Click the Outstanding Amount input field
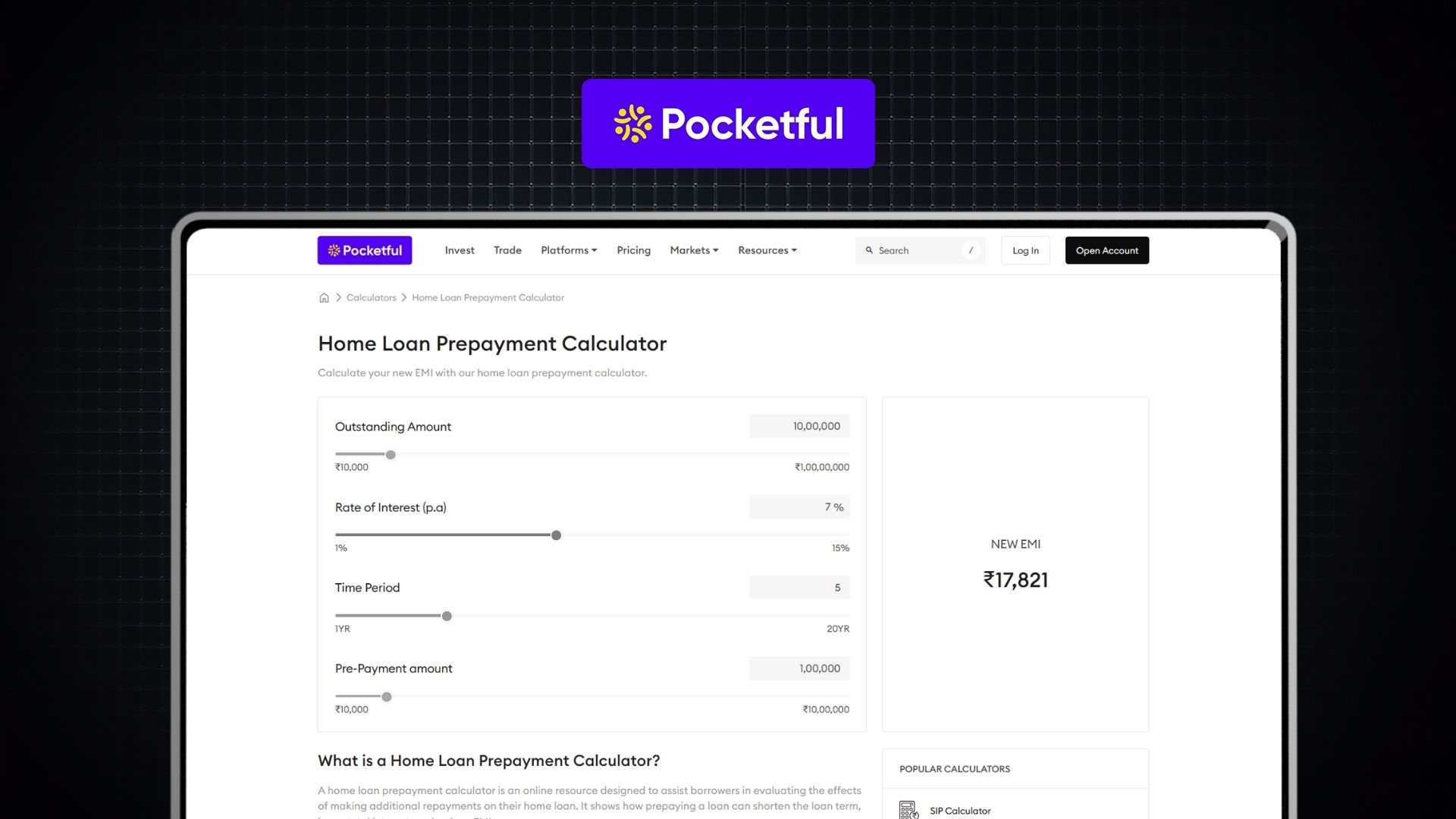 tap(799, 426)
